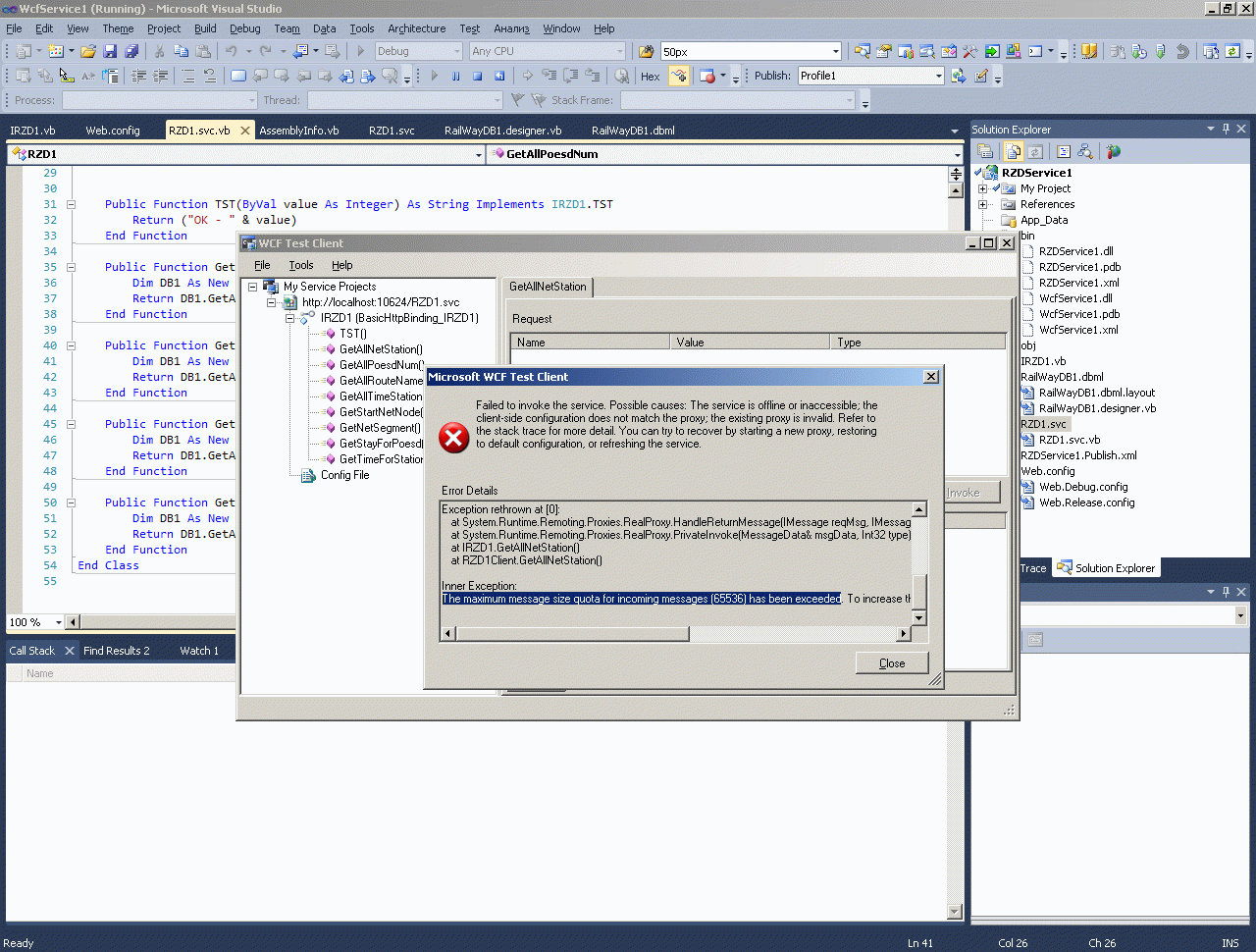Click the Undo arrow icon
1256x952 pixels.
click(232, 51)
